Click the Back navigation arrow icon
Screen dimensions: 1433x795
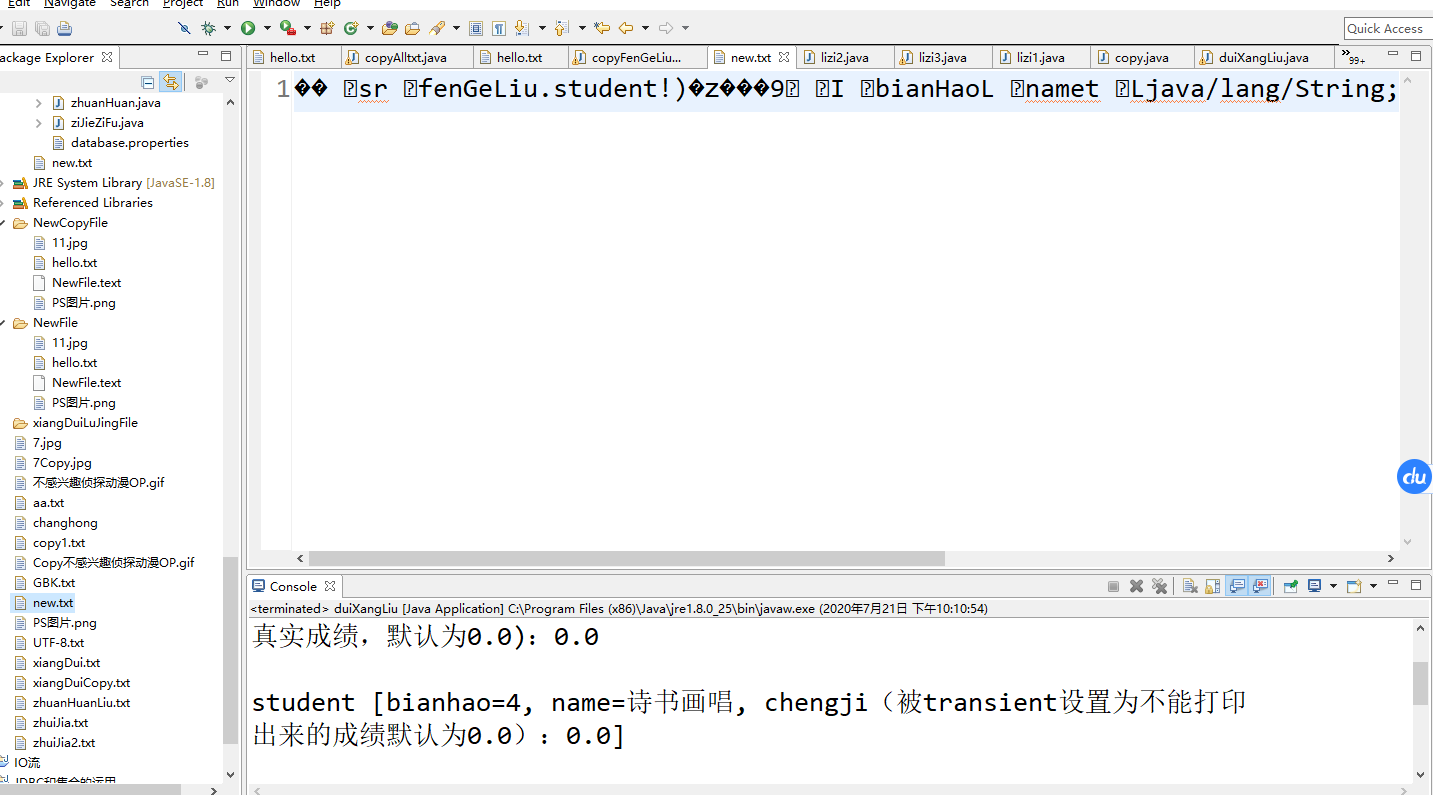coord(626,28)
